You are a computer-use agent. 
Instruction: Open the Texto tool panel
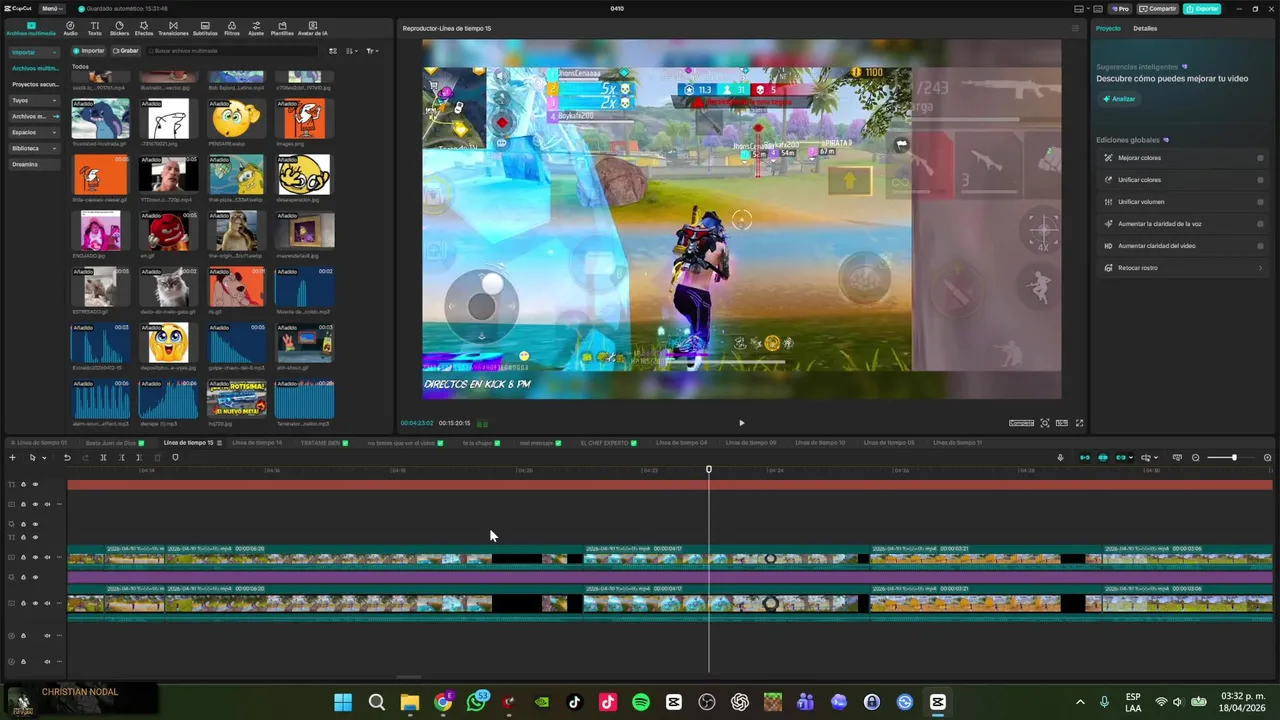pos(94,28)
